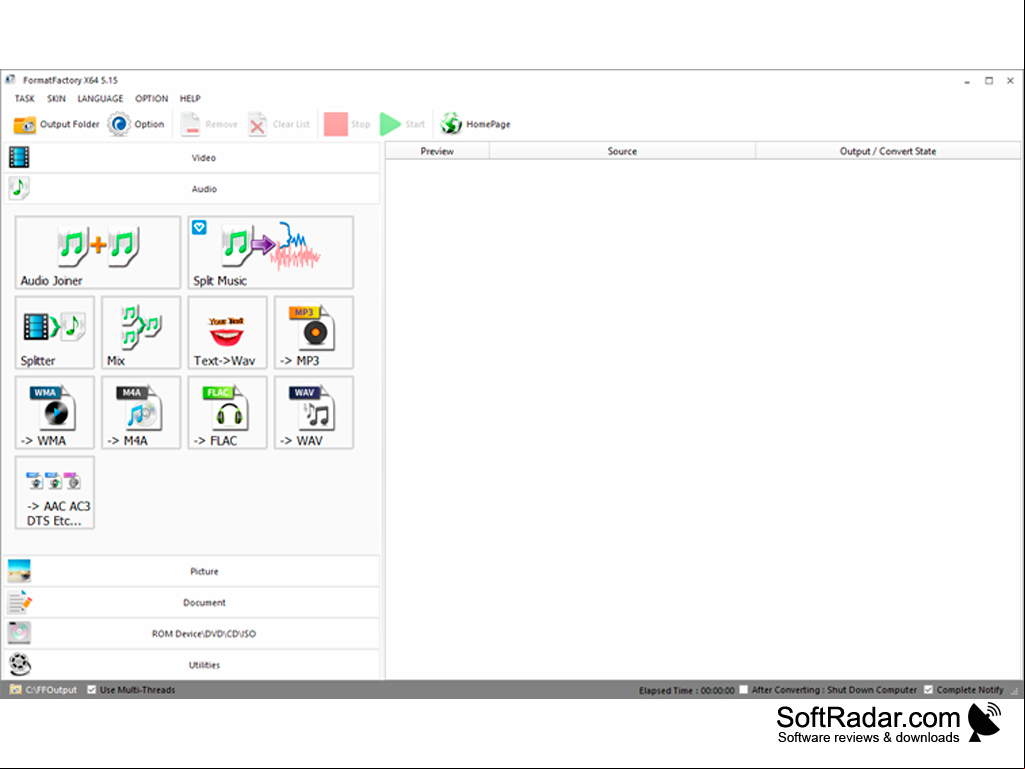Open the Audio Joiner tool
The height and width of the screenshot is (769, 1025).
point(98,252)
